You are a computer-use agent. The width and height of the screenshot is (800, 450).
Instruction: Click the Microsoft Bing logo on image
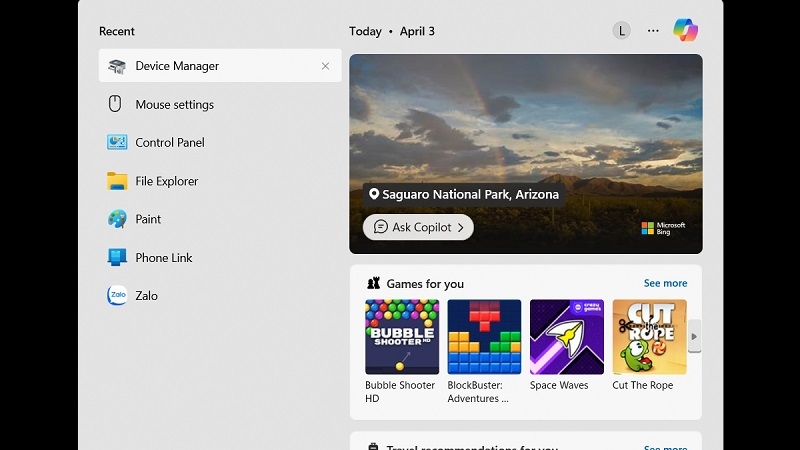[x=663, y=228]
